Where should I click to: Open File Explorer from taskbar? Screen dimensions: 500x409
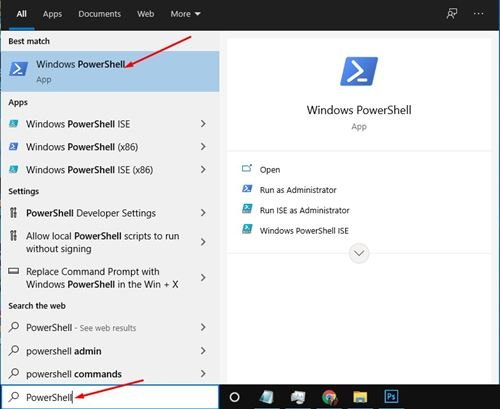[360, 397]
